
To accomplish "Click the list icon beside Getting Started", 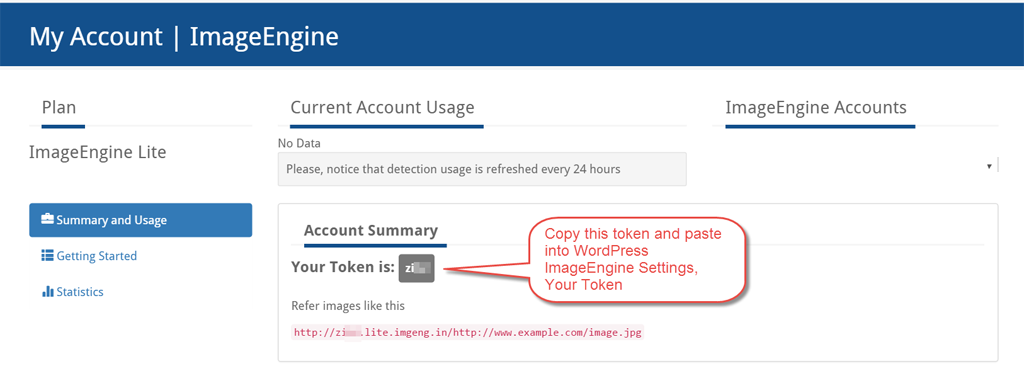I will (47, 256).
